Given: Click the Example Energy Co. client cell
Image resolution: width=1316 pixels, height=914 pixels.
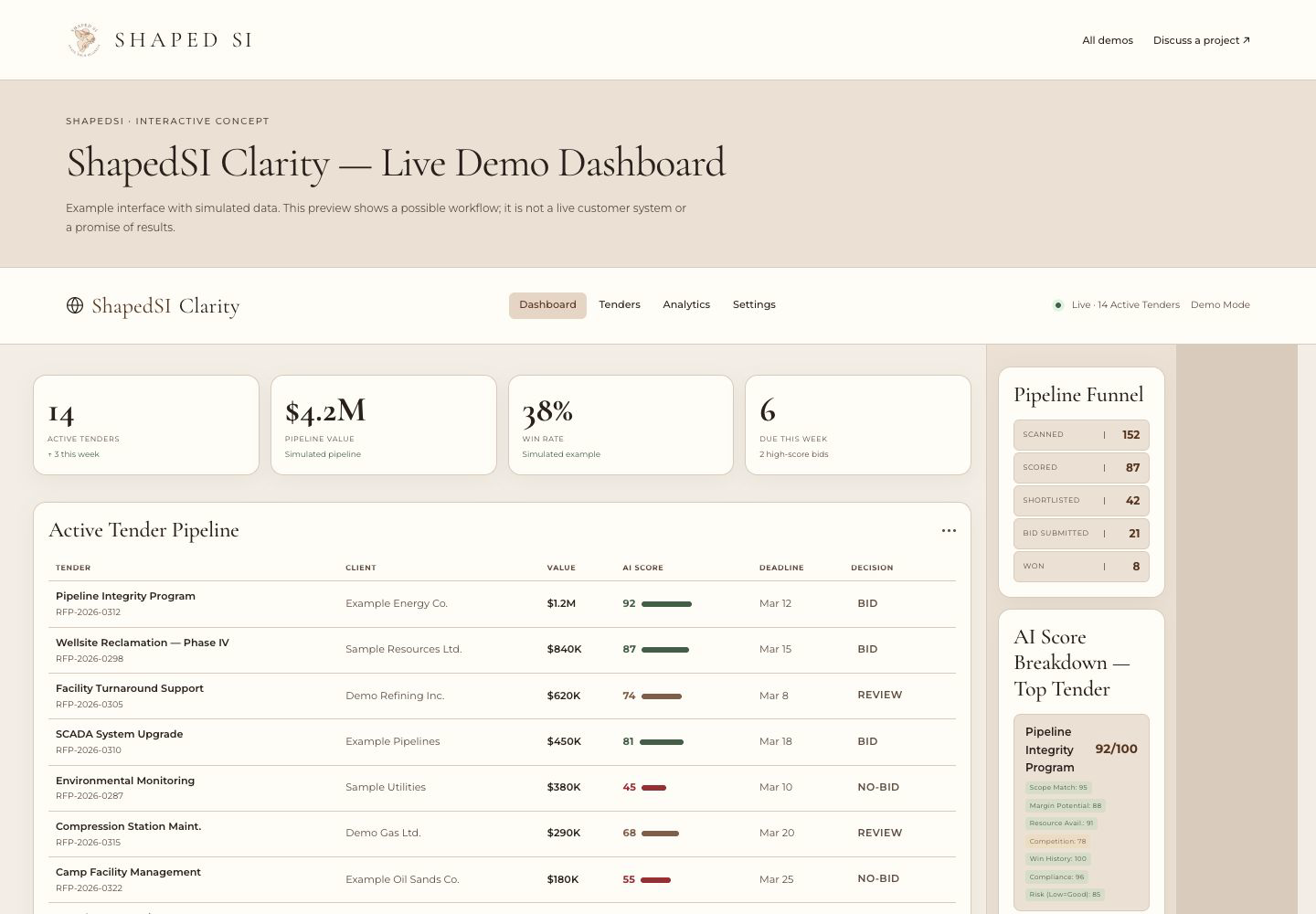Looking at the screenshot, I should click(397, 603).
